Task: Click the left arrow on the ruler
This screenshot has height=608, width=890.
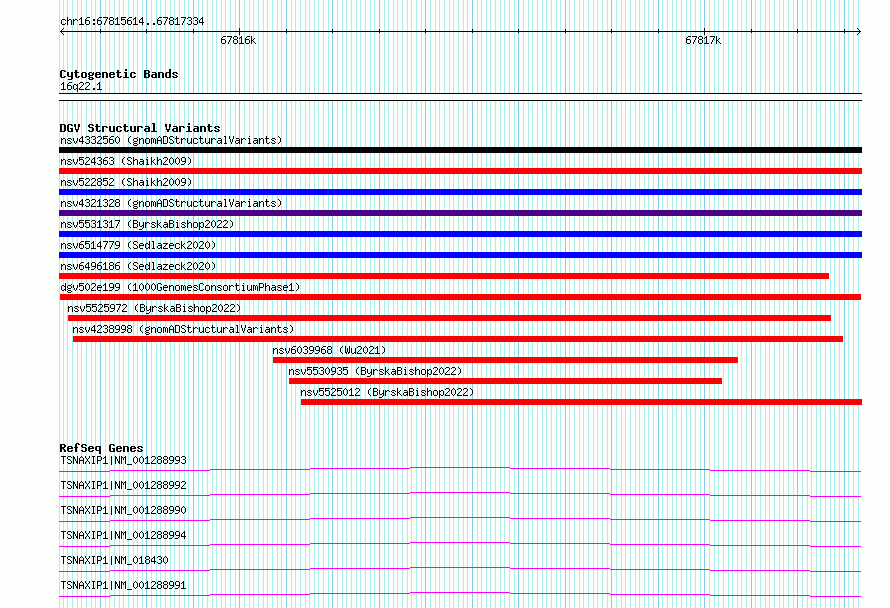Action: coord(62,32)
